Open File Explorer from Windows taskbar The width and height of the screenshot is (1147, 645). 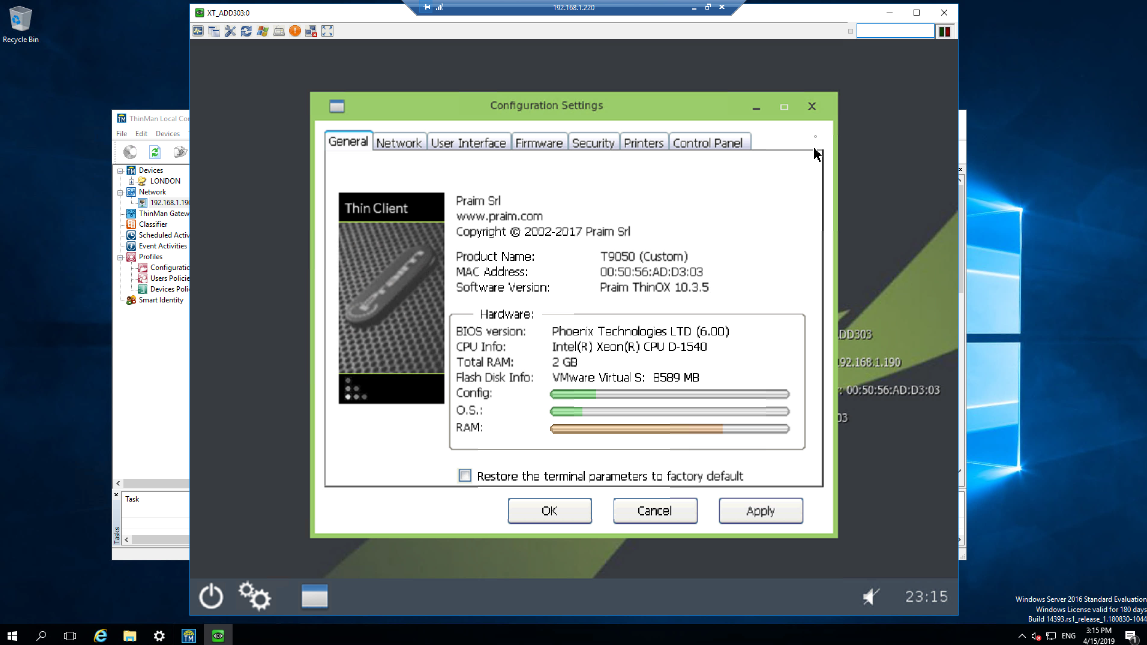click(x=129, y=635)
